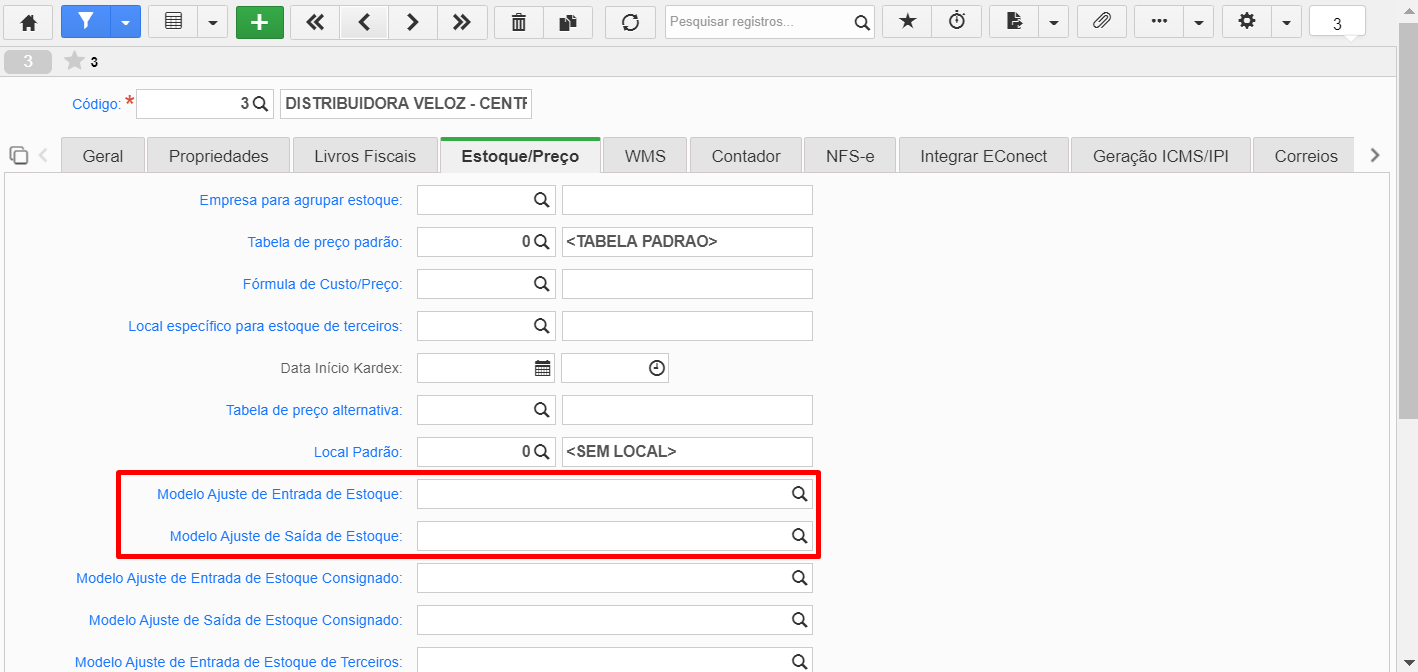The image size is (1418, 672).
Task: Jump to first record
Action: (x=315, y=22)
